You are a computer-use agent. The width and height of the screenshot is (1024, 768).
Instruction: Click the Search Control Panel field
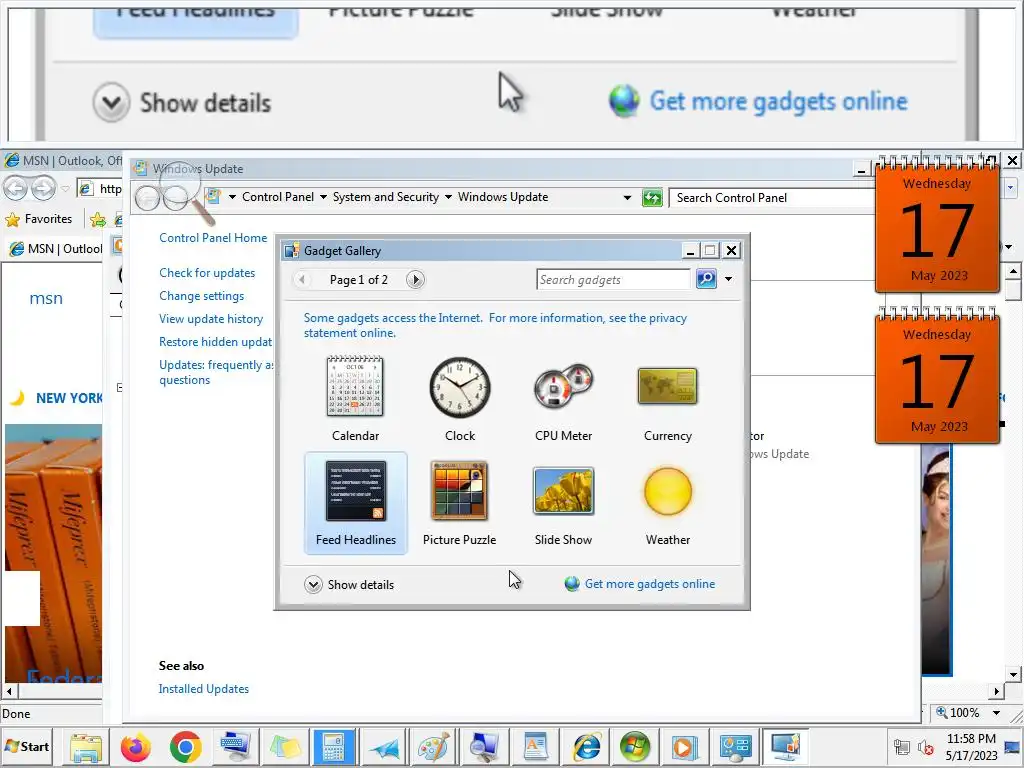tap(773, 198)
